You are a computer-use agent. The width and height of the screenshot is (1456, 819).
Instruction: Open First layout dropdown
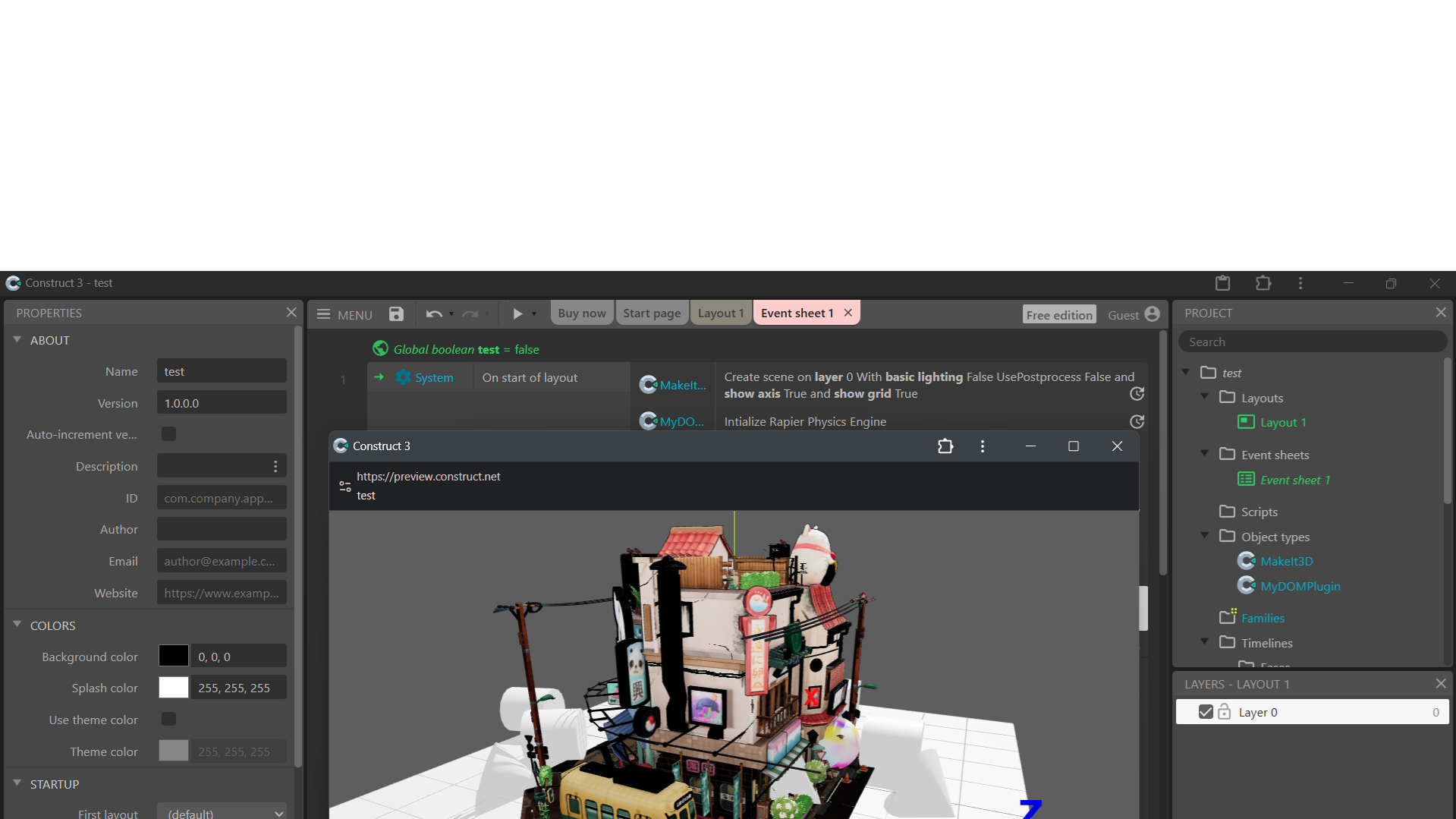(x=222, y=811)
